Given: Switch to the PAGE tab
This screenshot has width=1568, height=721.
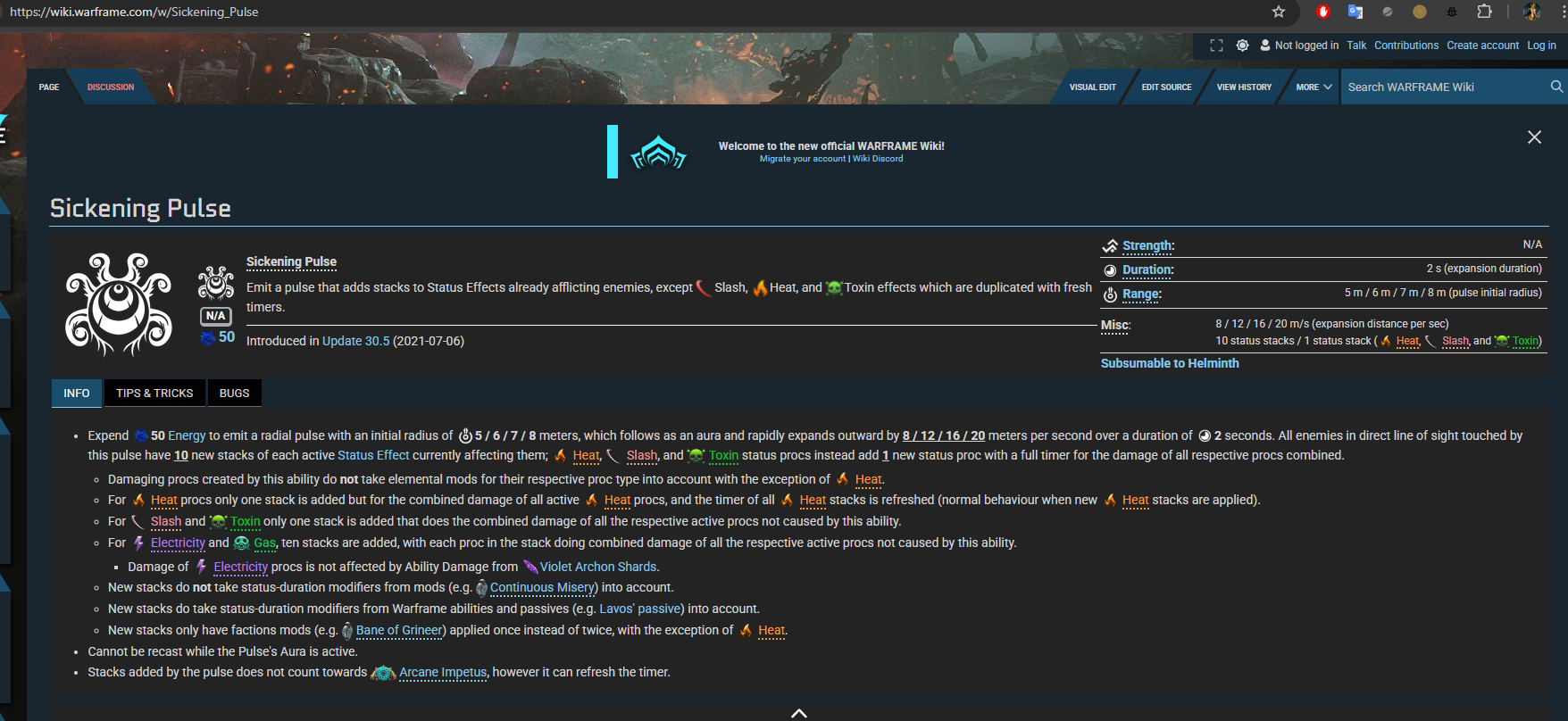Looking at the screenshot, I should [49, 87].
